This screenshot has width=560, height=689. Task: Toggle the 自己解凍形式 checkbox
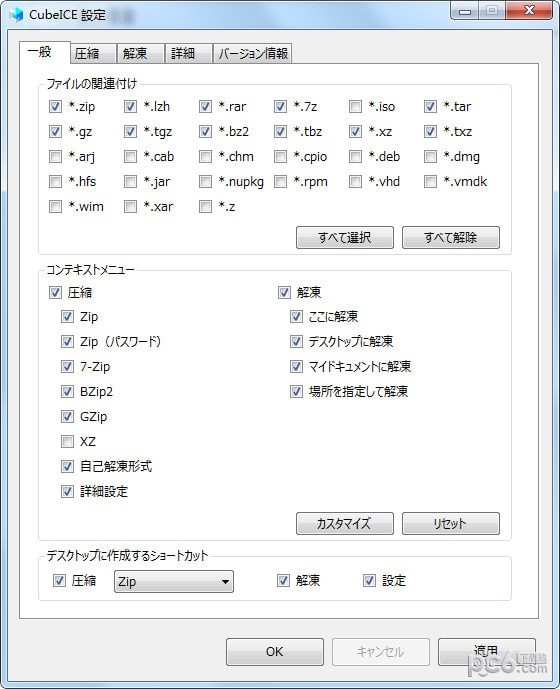[x=67, y=466]
